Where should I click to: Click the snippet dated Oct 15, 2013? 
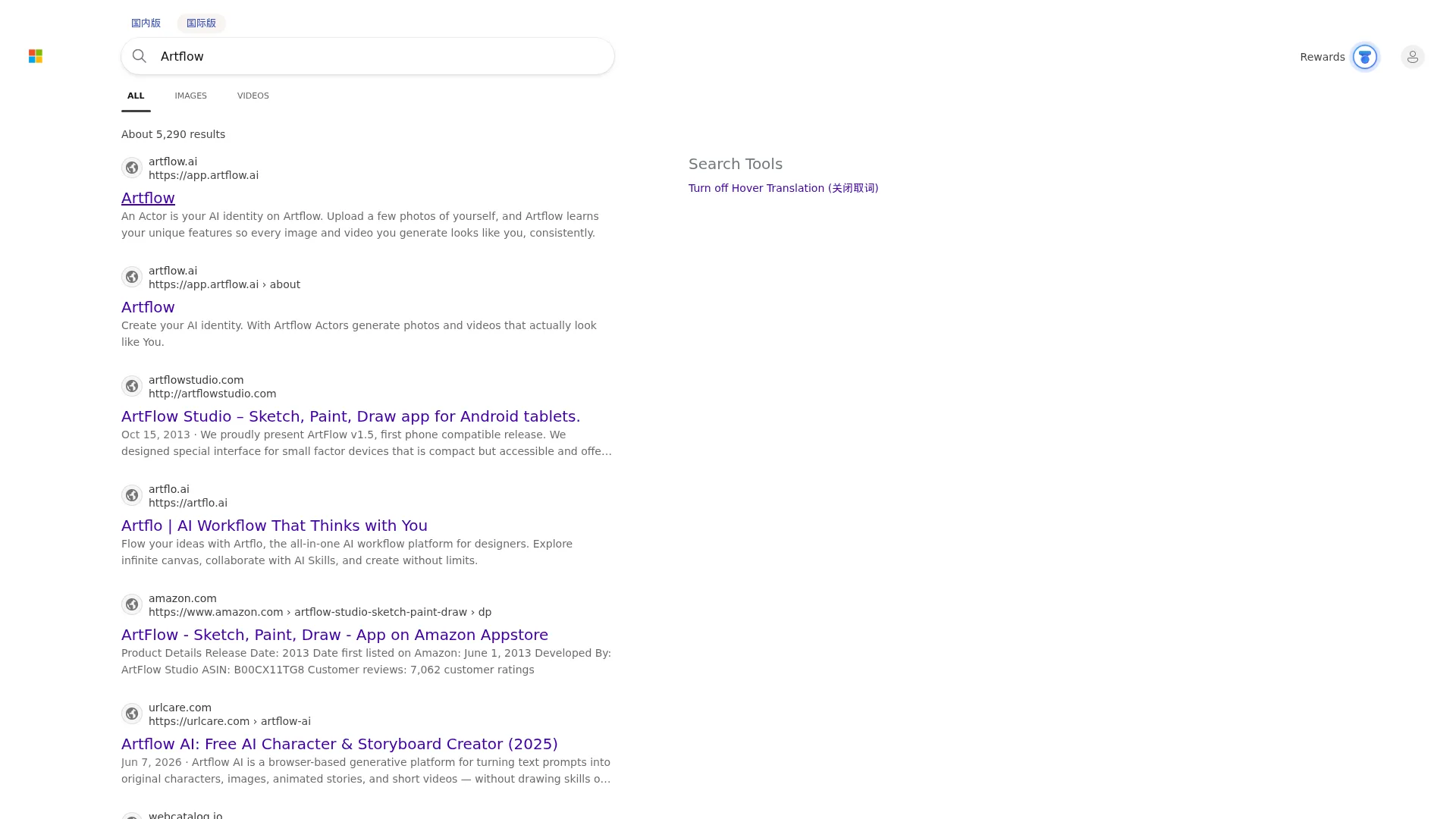366,443
